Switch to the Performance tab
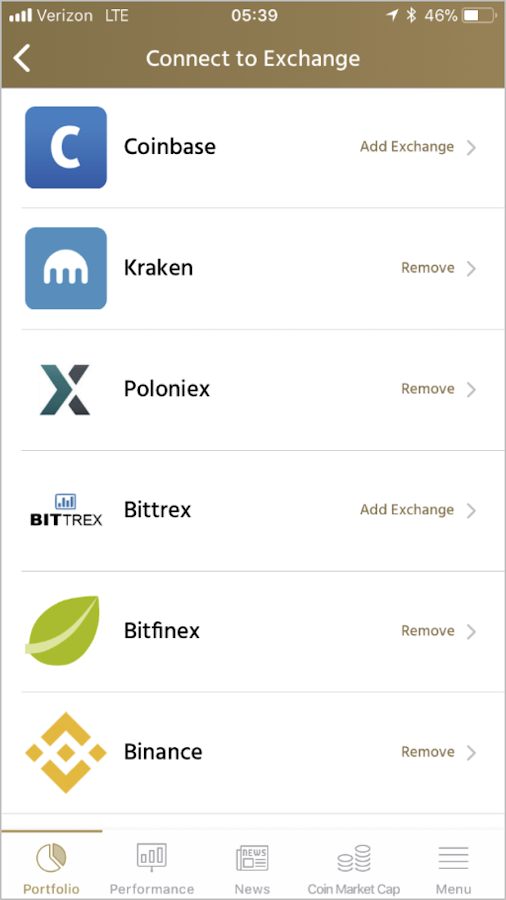 pos(152,866)
